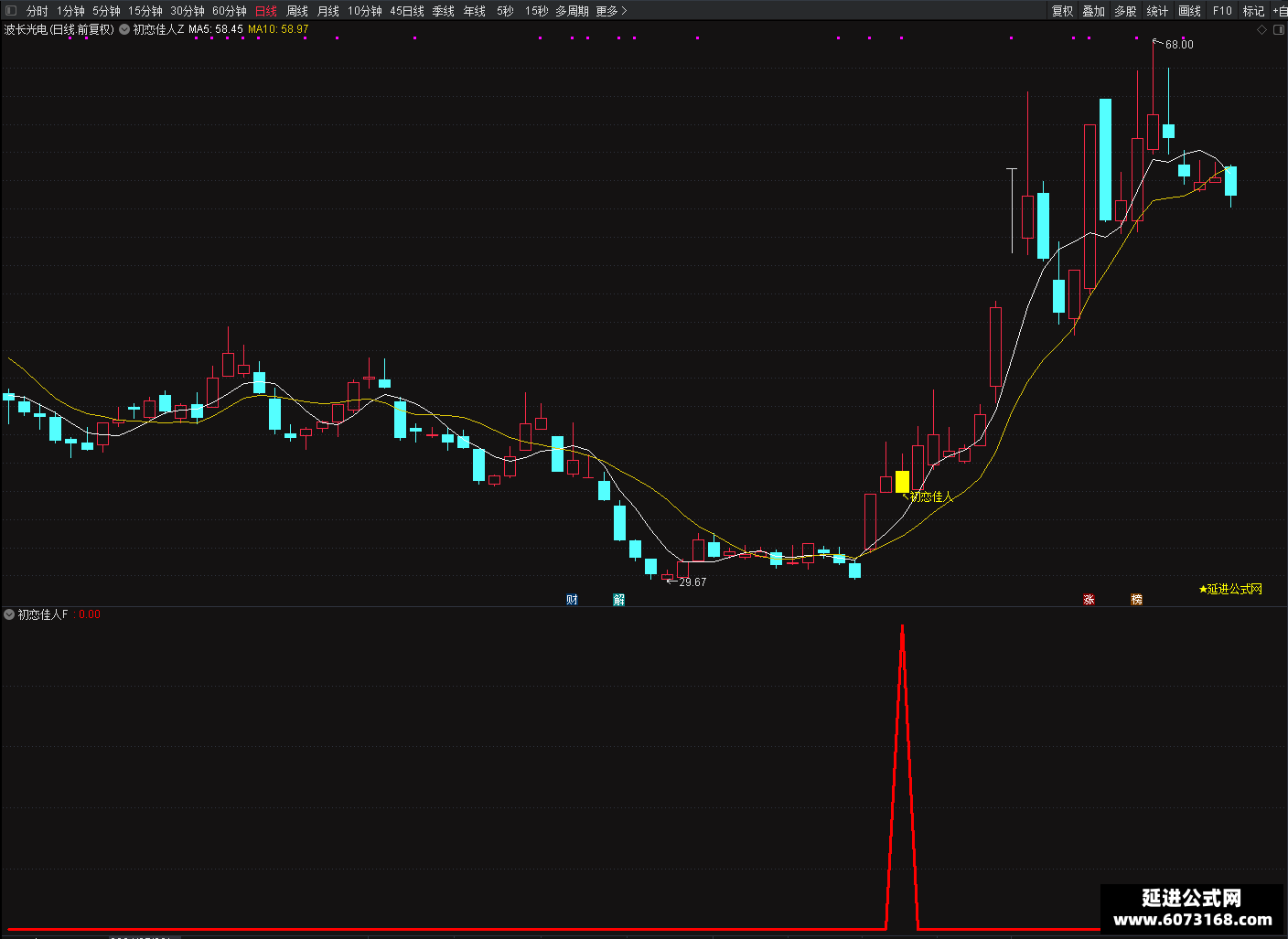Click the red 涨 marker icon
Image resolution: width=1288 pixels, height=939 pixels.
point(1089,600)
